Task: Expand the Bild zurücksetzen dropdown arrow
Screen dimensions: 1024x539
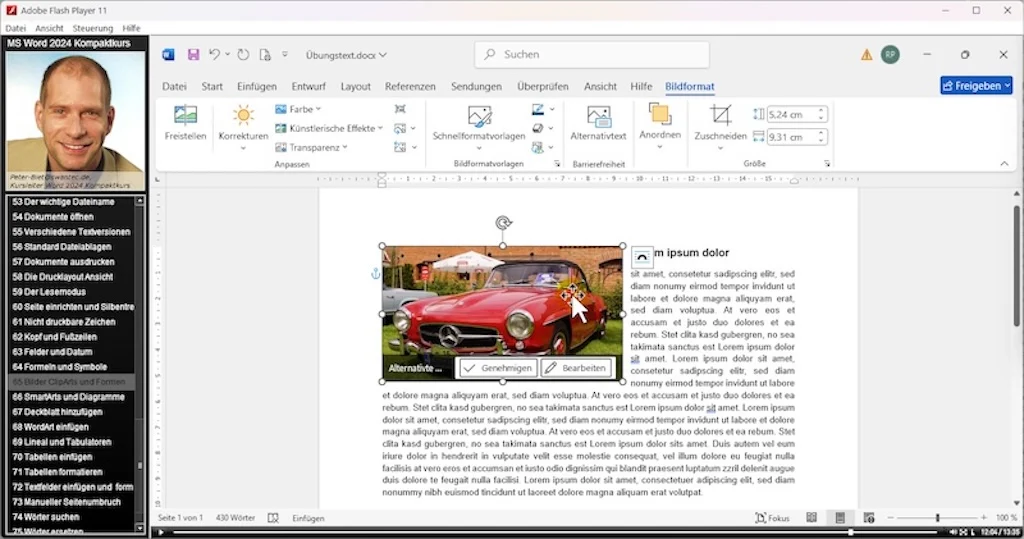Action: click(x=414, y=148)
